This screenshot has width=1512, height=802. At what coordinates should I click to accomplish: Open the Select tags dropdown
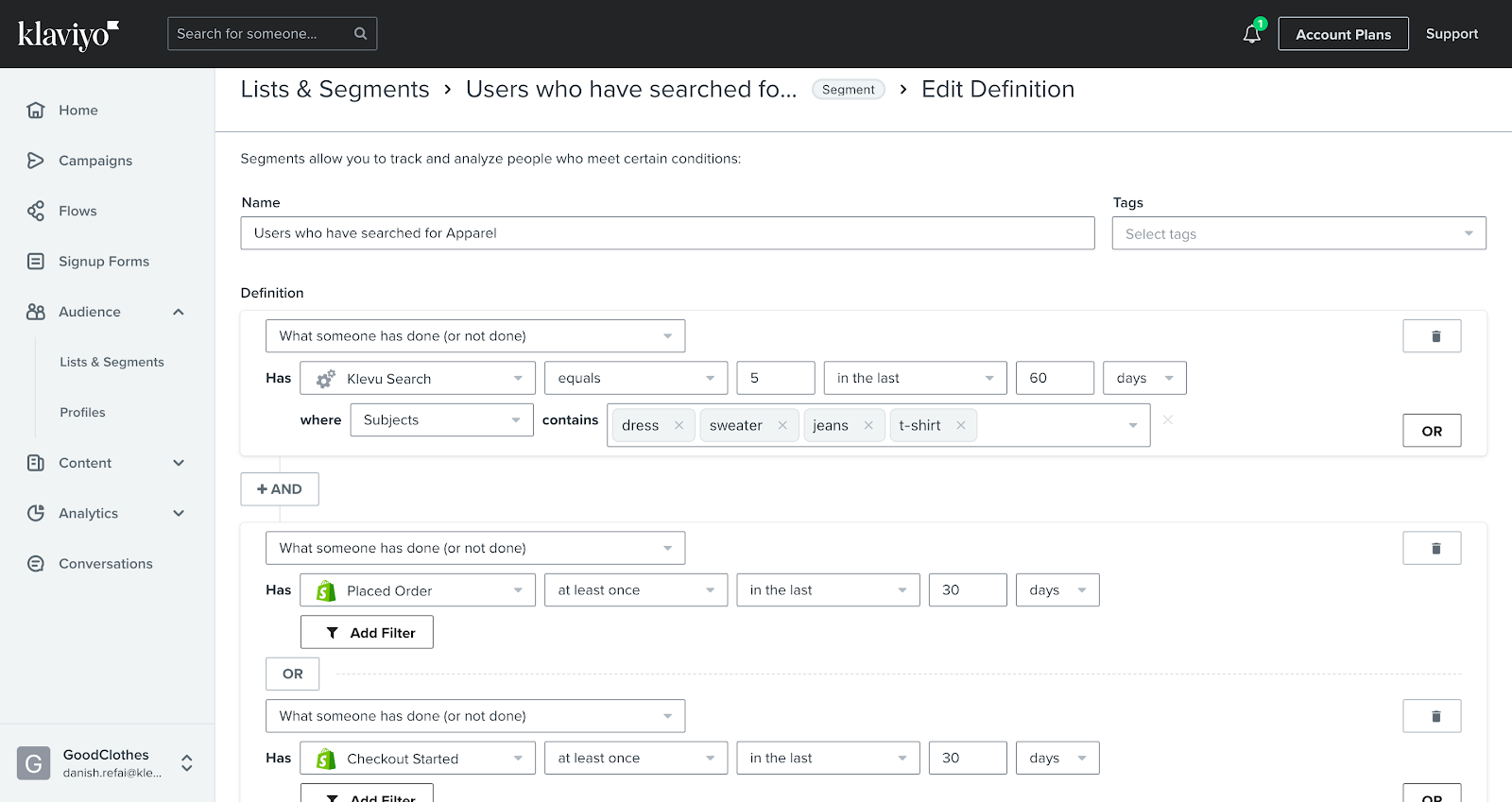coord(1298,234)
